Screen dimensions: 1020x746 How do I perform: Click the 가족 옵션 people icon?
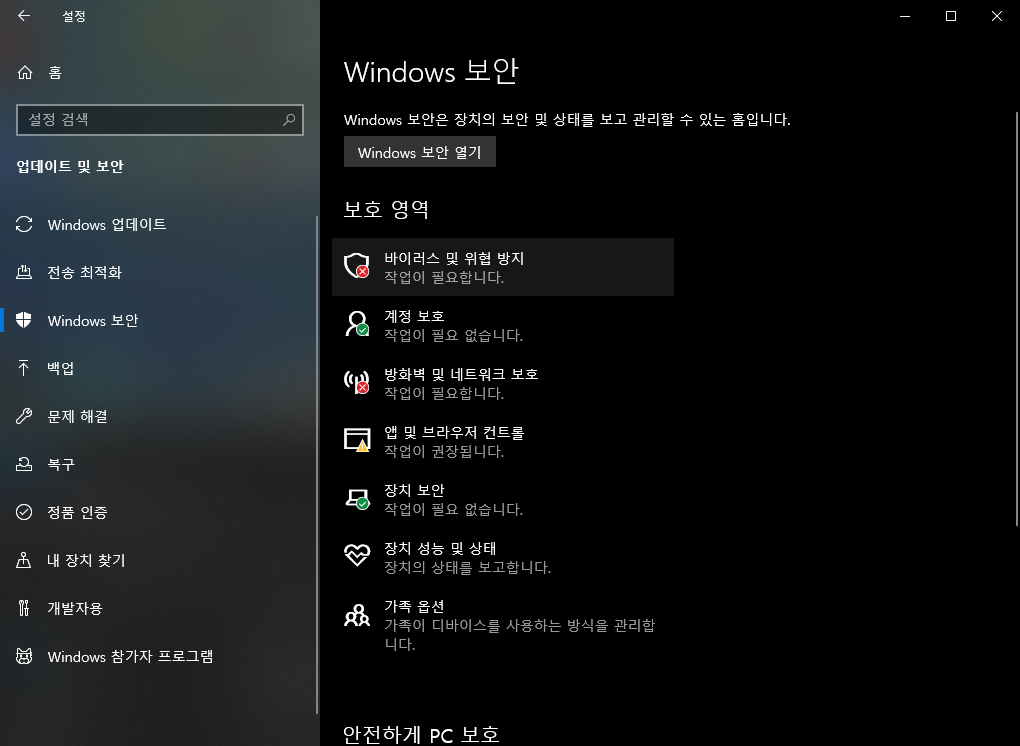356,615
